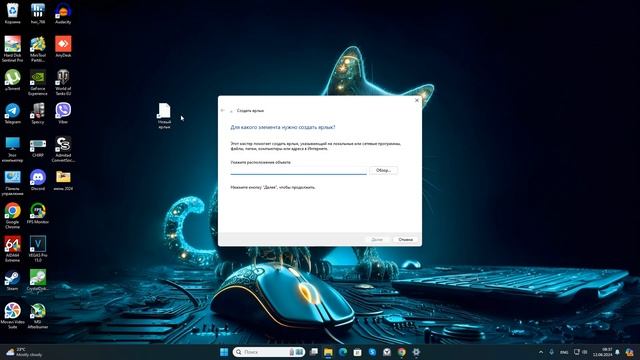The width and height of the screenshot is (640, 360).
Task: Show hidden system tray icons
Action: 541,352
